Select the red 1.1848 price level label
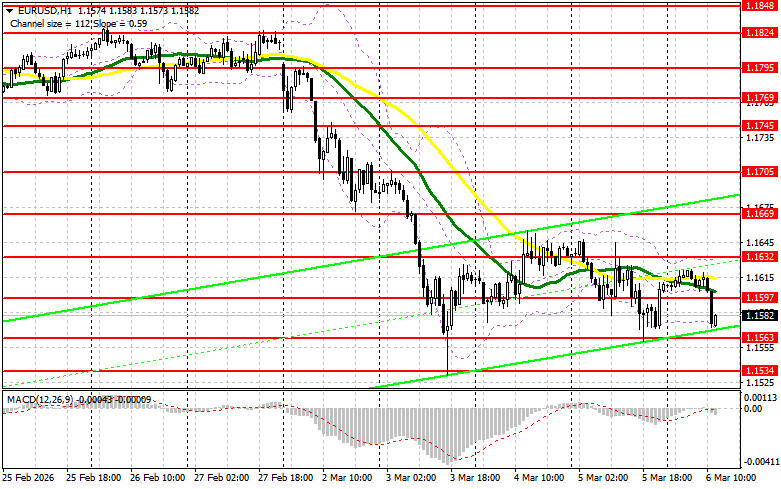Viewport: 781px width, 489px height. click(x=759, y=5)
